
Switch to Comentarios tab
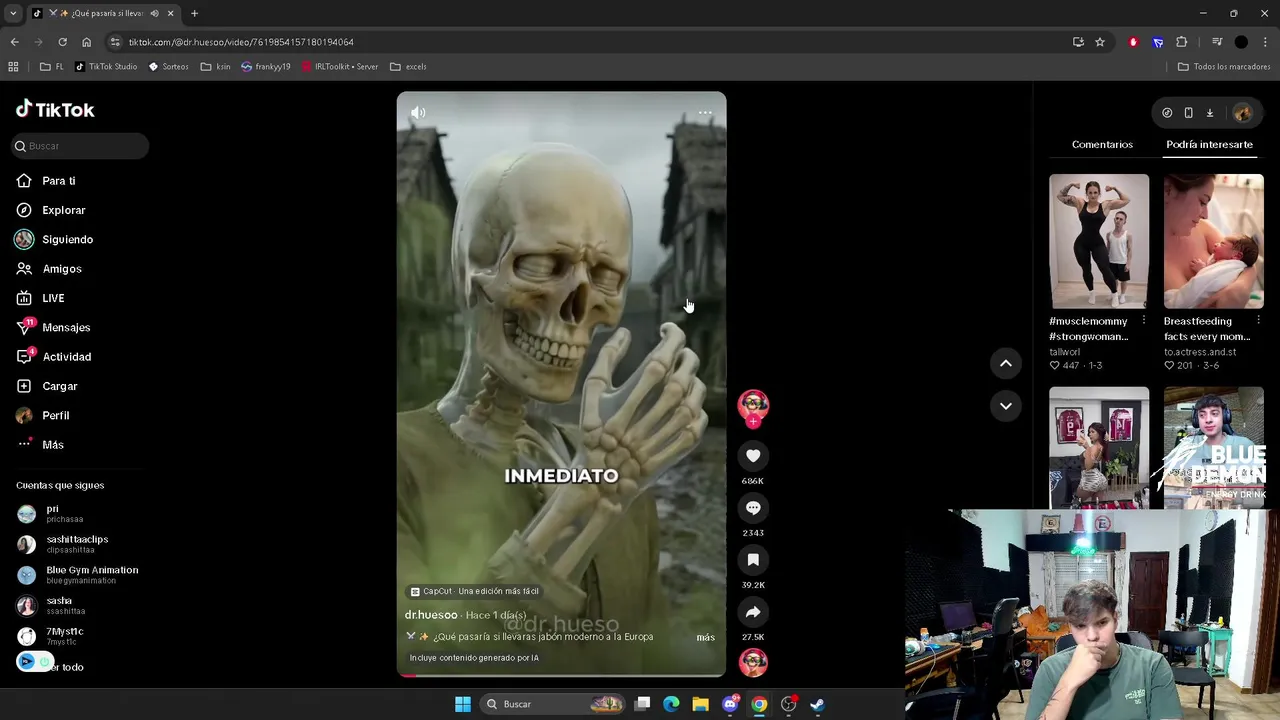pos(1102,145)
